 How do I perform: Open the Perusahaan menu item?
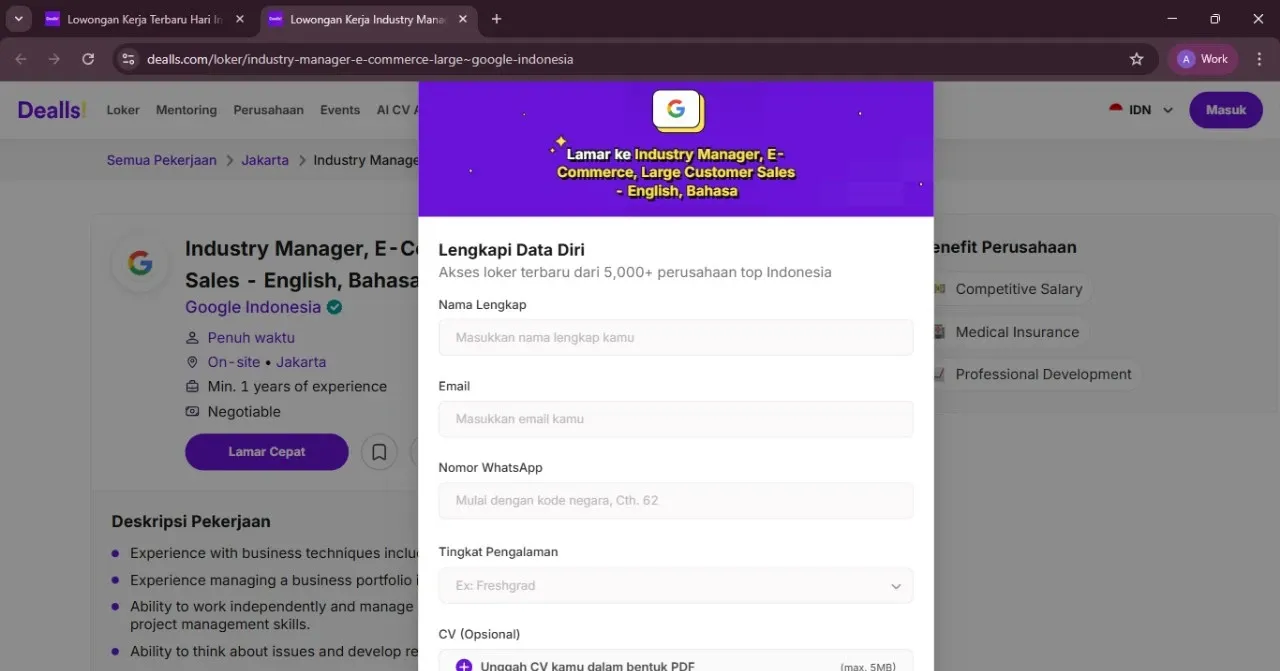point(268,110)
